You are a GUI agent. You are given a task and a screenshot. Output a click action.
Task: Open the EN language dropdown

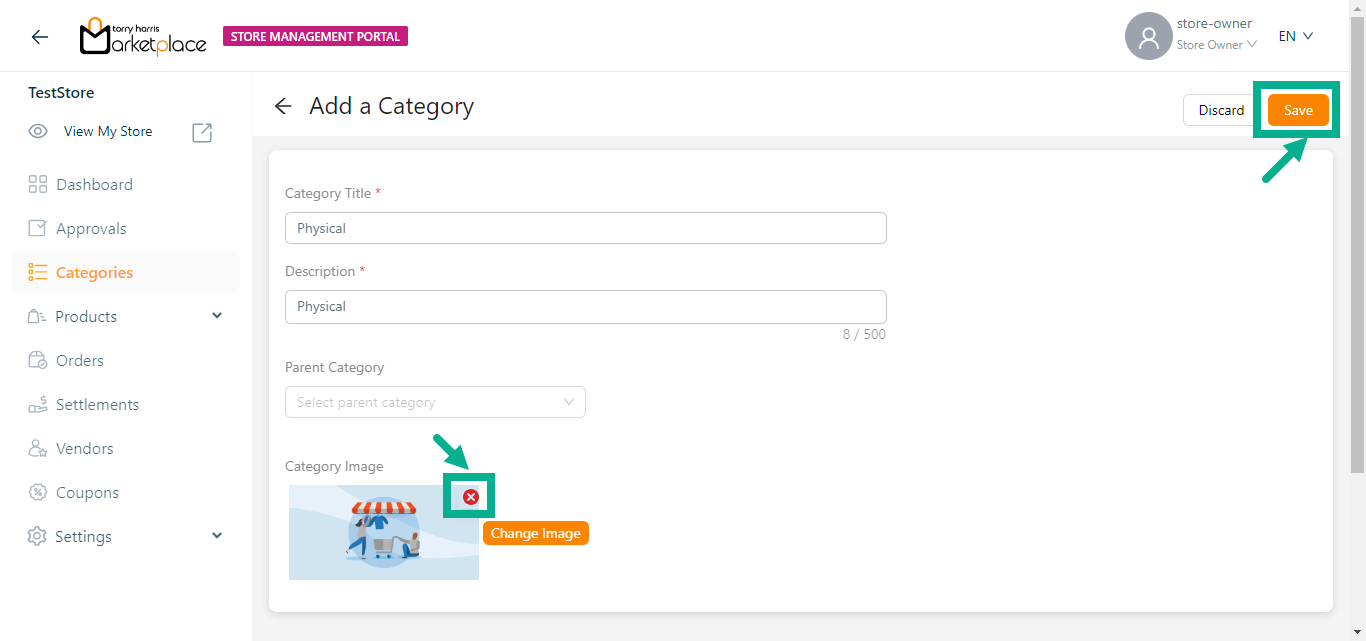[1295, 36]
